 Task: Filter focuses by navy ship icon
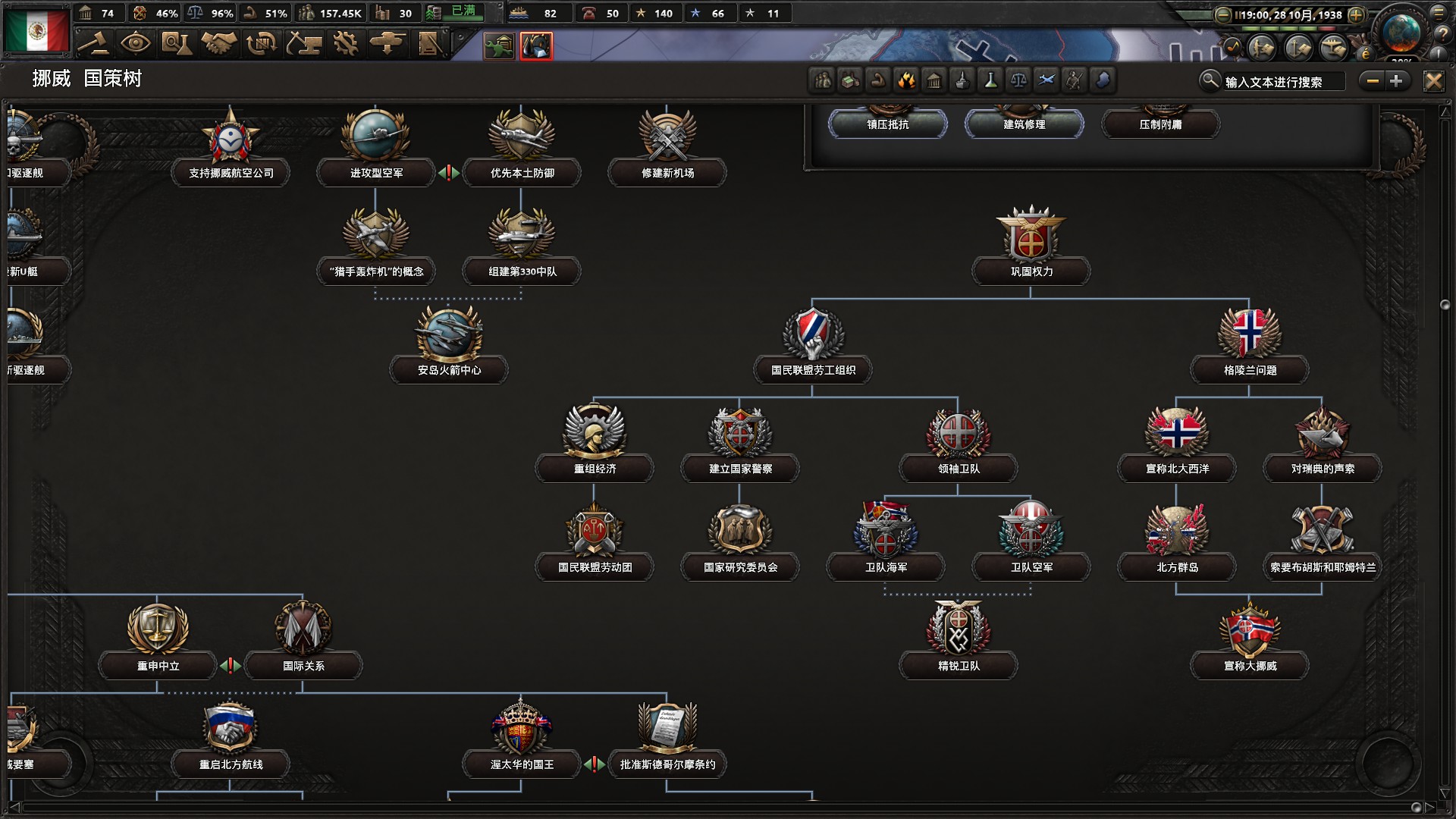[x=963, y=80]
